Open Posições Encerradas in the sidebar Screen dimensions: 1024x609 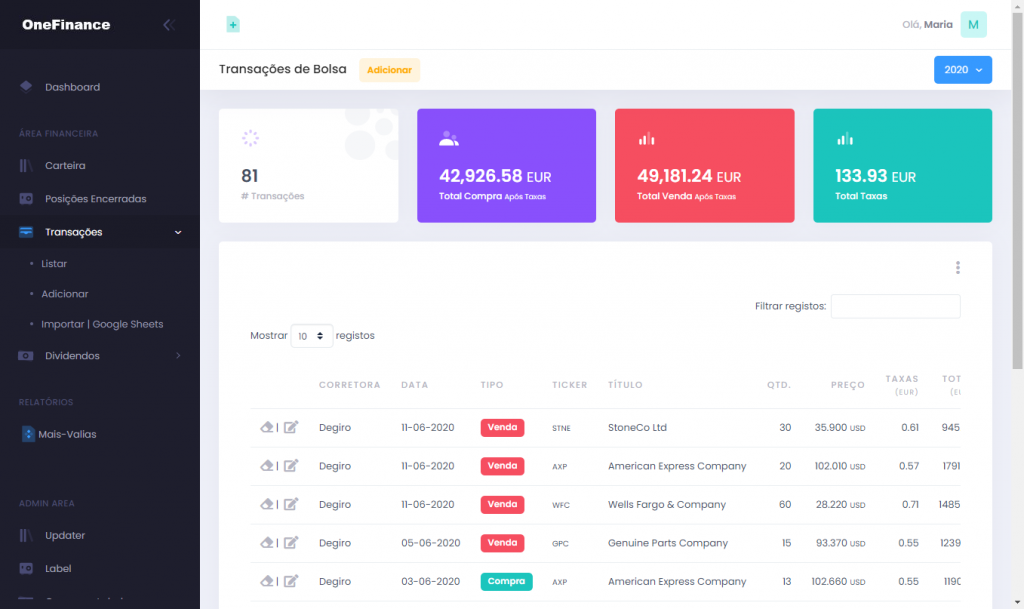coord(95,199)
